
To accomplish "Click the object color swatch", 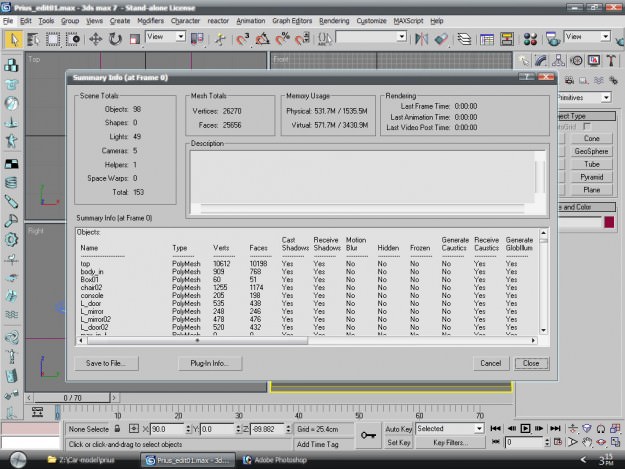I will [609, 222].
